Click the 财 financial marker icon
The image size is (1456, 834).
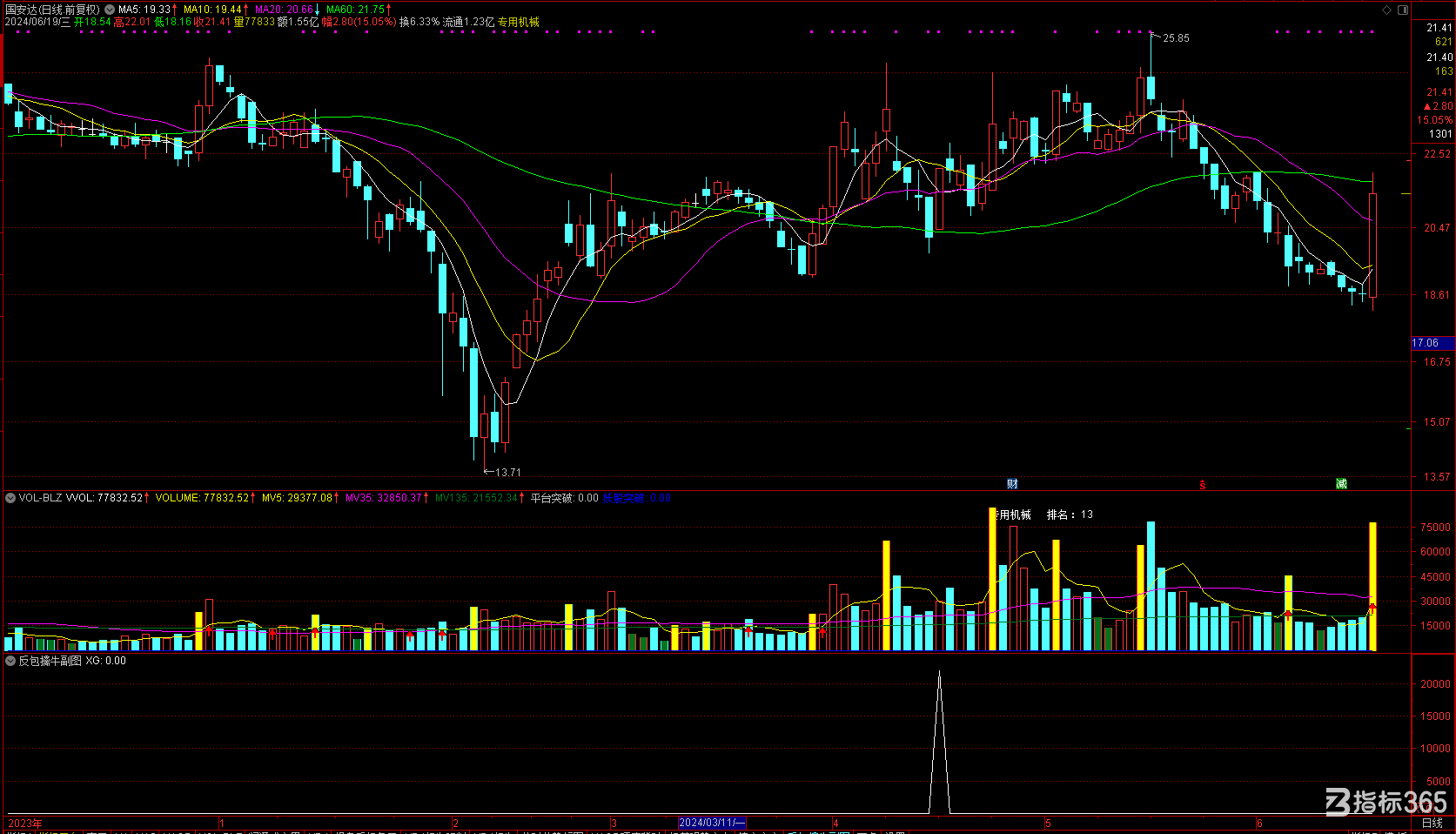pos(1012,484)
